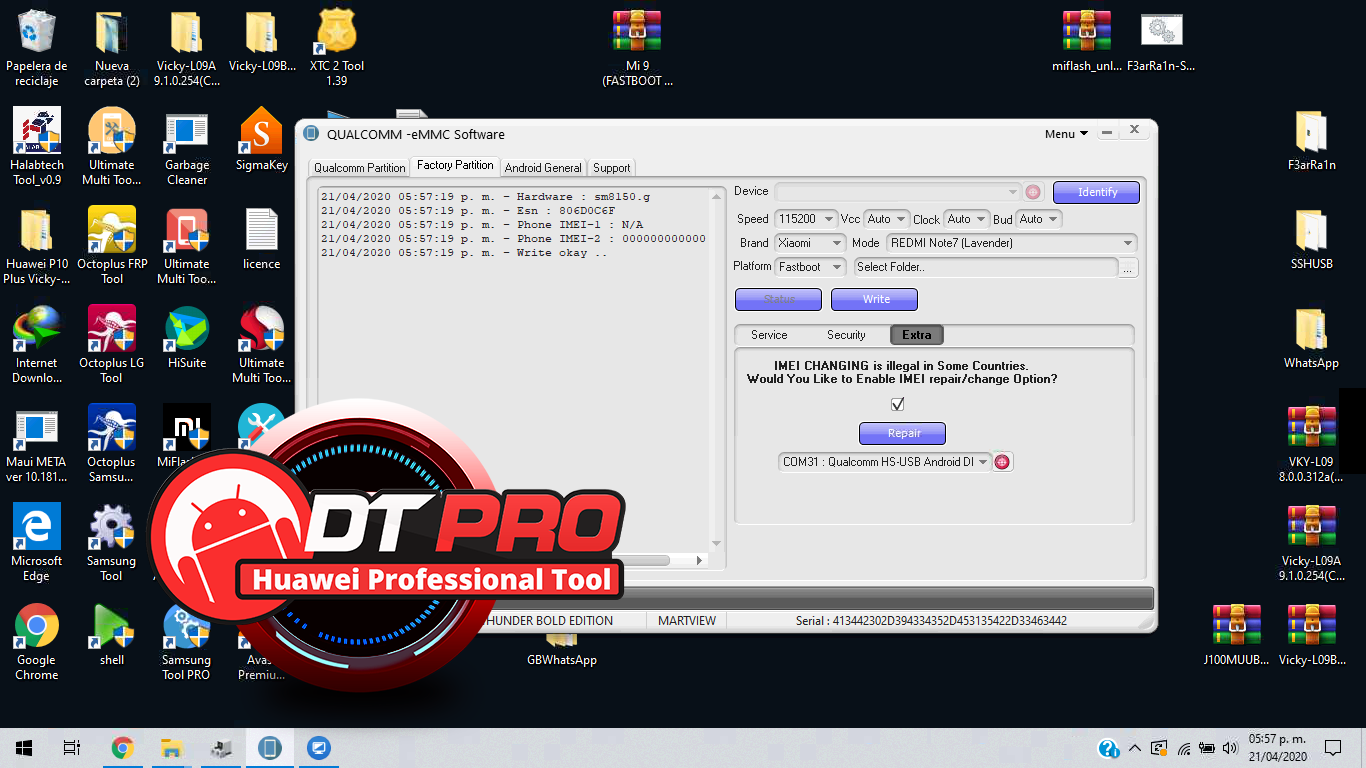
Task: Select the Octoplus FRP Tool shortcut
Action: point(112,246)
